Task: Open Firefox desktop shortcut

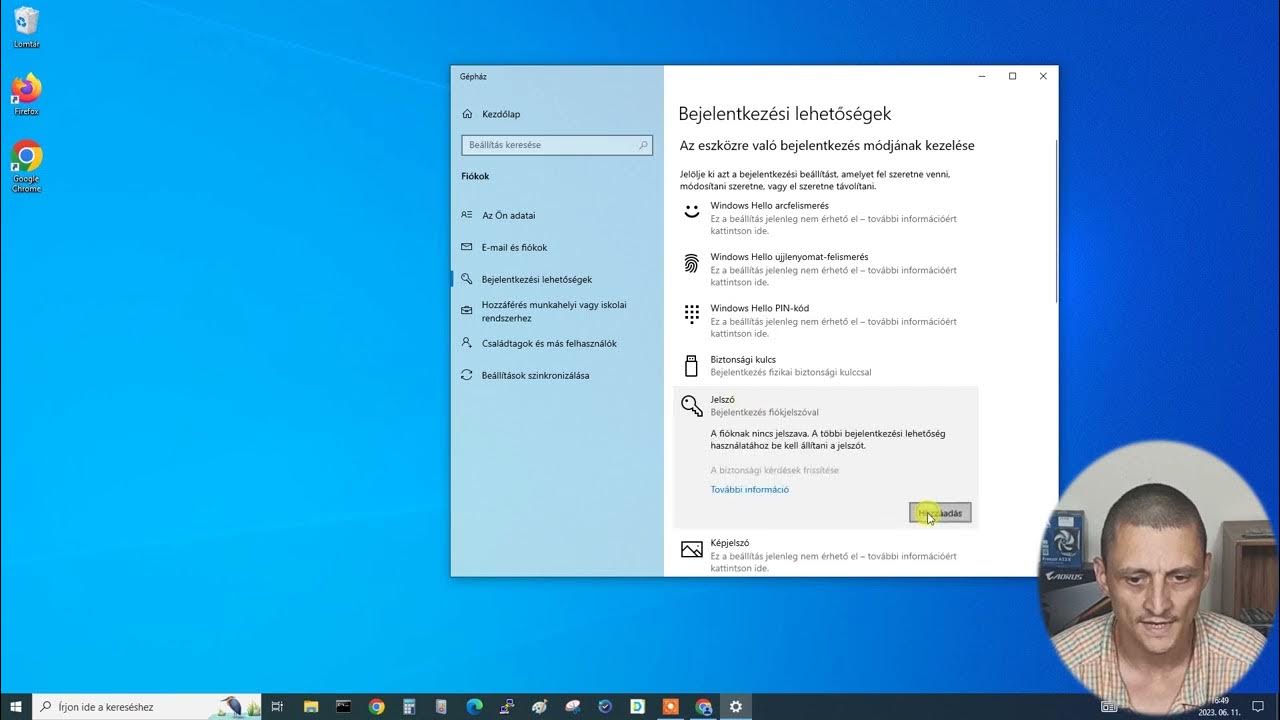Action: [27, 94]
